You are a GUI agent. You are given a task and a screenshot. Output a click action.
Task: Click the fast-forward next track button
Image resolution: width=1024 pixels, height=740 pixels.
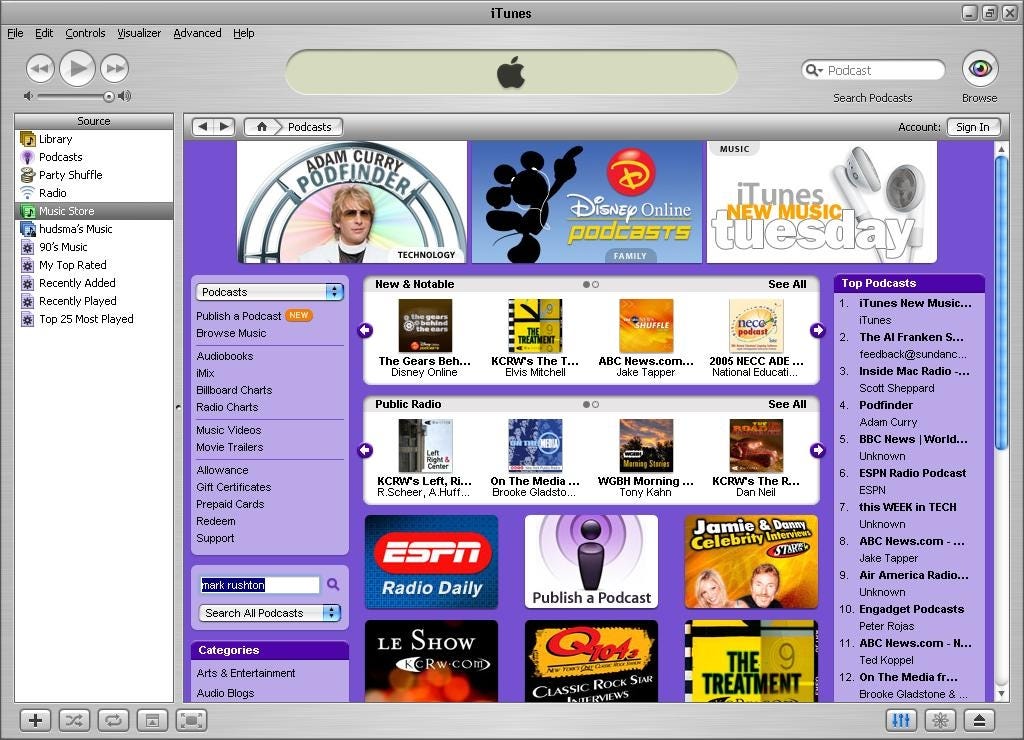coord(115,69)
